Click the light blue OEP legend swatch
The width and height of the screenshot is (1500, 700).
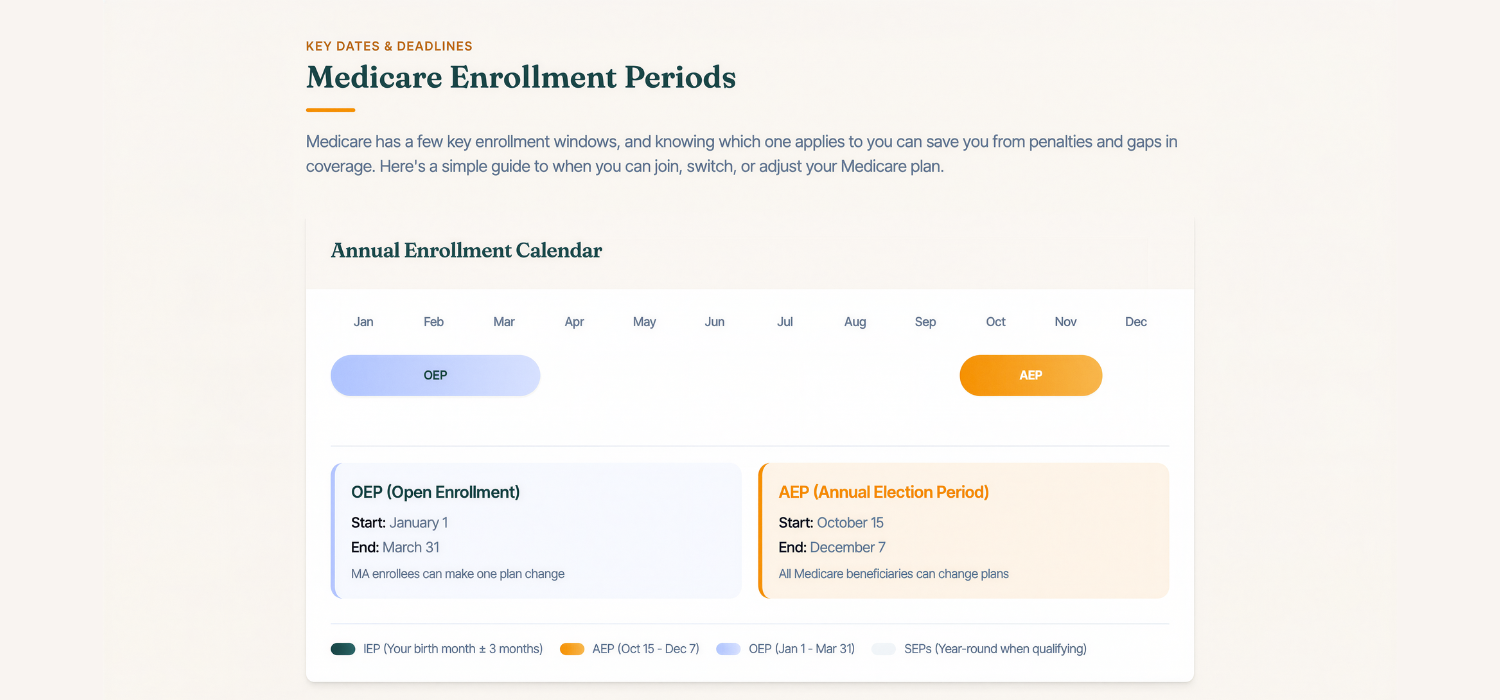(x=728, y=649)
